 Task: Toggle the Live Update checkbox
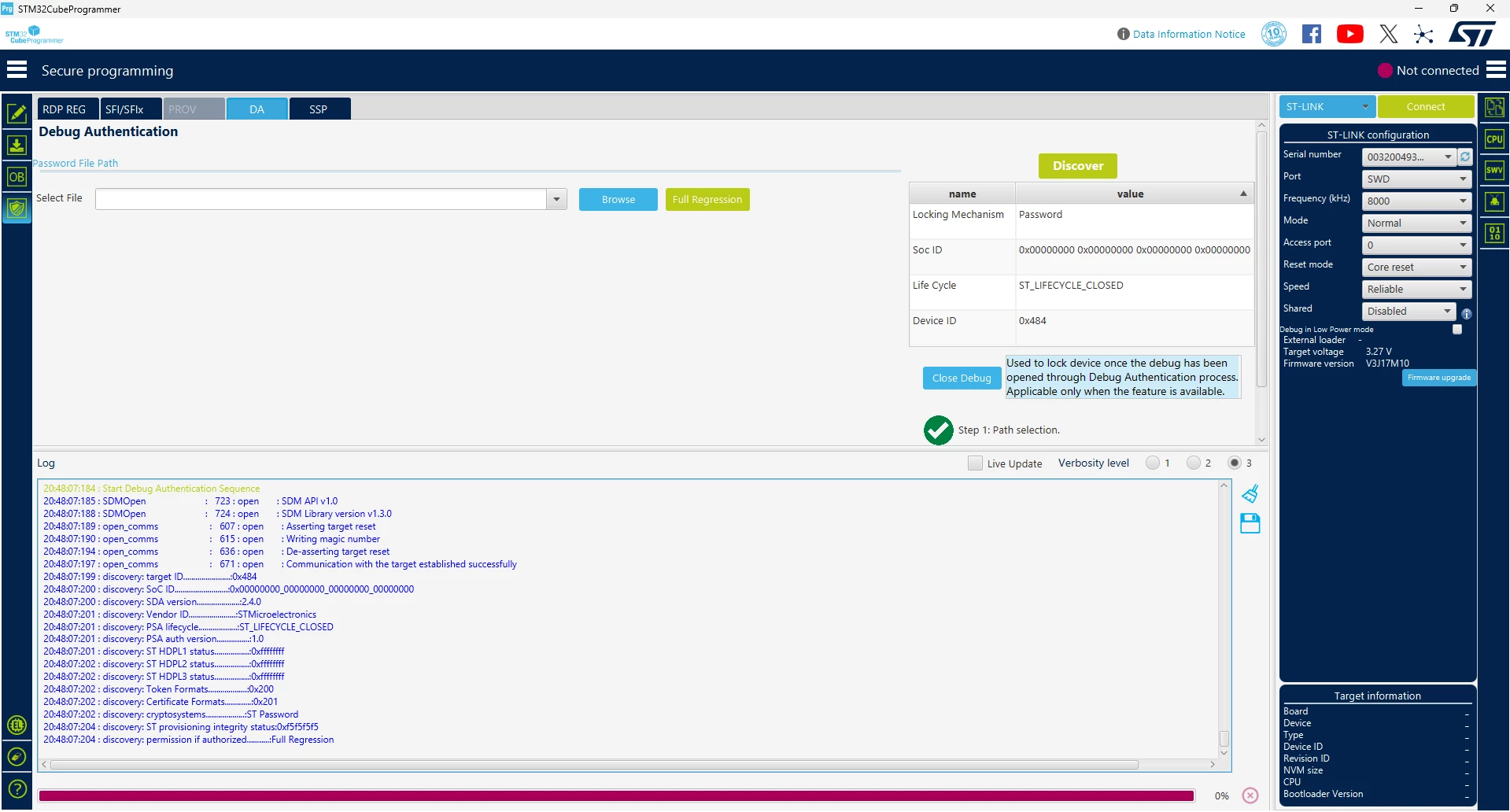click(975, 463)
